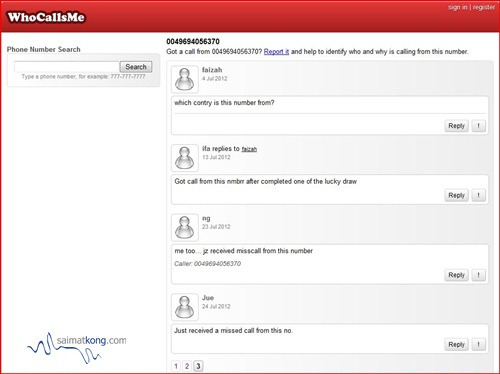The height and width of the screenshot is (374, 500).
Task: Click the WhoCallsMe site logo
Action: click(46, 17)
